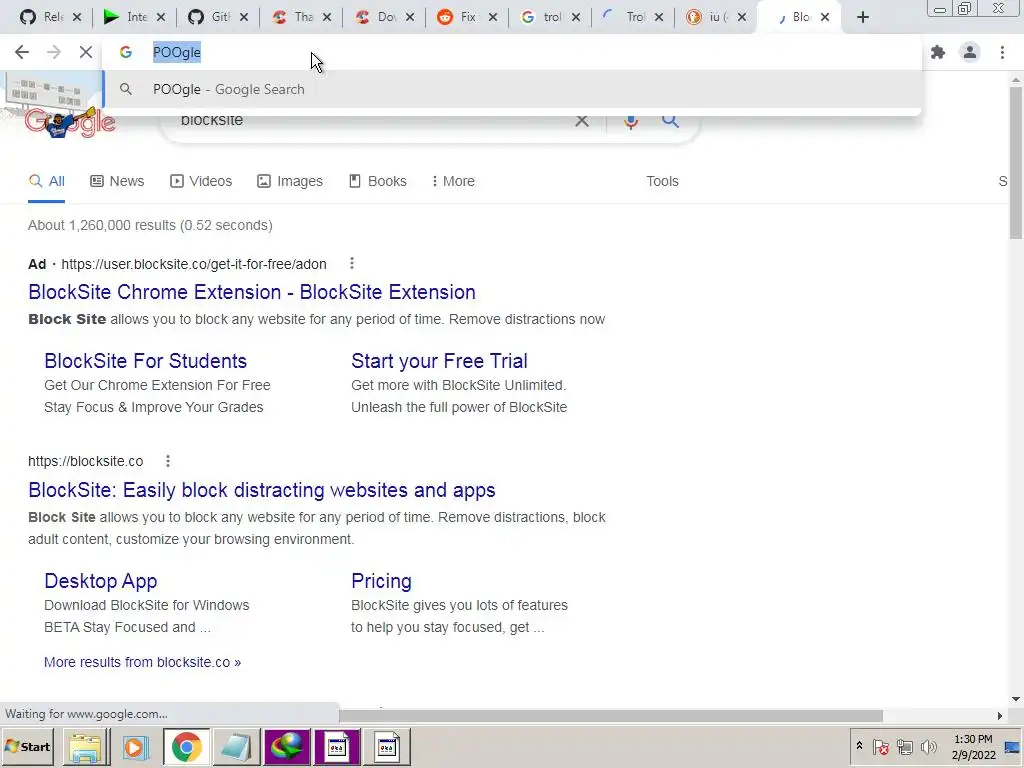Image resolution: width=1024 pixels, height=768 pixels.
Task: Stop loading the page
Action: 86,52
